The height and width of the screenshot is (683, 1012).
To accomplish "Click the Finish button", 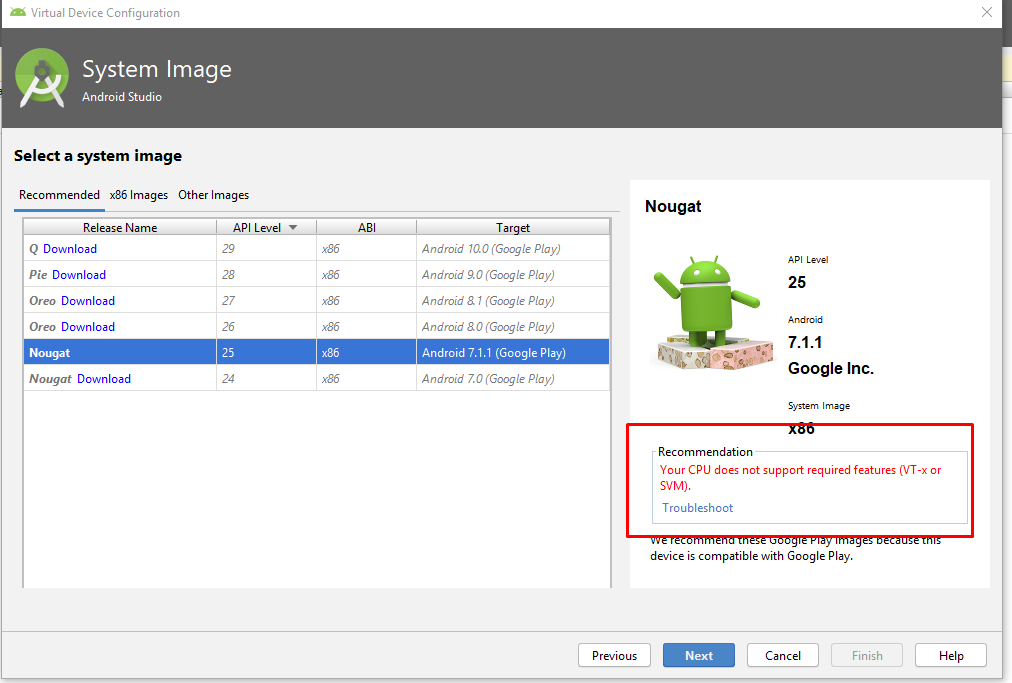I will (867, 655).
